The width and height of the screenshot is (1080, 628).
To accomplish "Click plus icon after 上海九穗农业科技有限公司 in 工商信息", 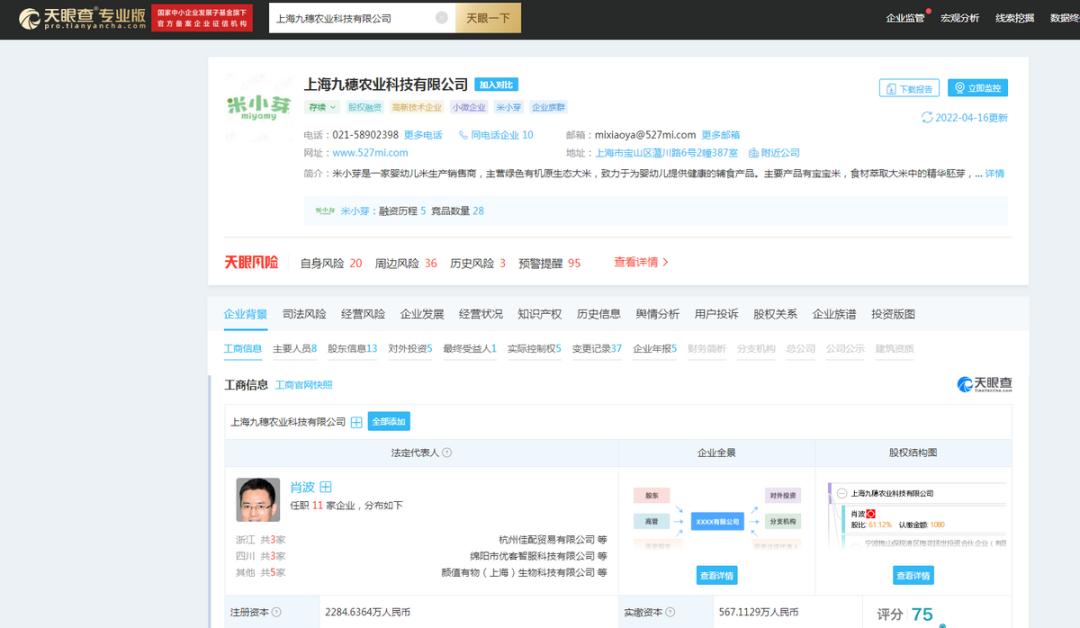I will coord(356,421).
